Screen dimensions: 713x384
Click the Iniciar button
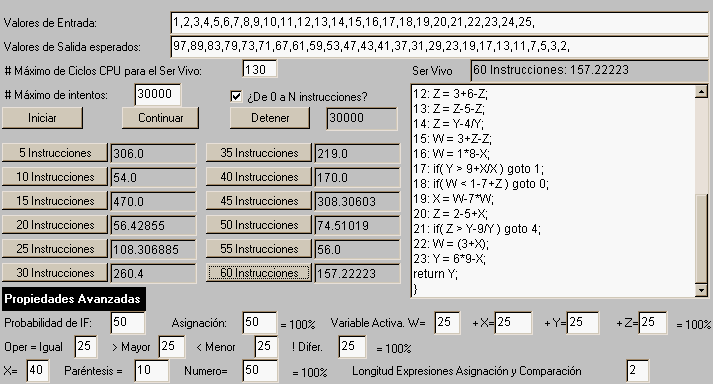(x=42, y=118)
